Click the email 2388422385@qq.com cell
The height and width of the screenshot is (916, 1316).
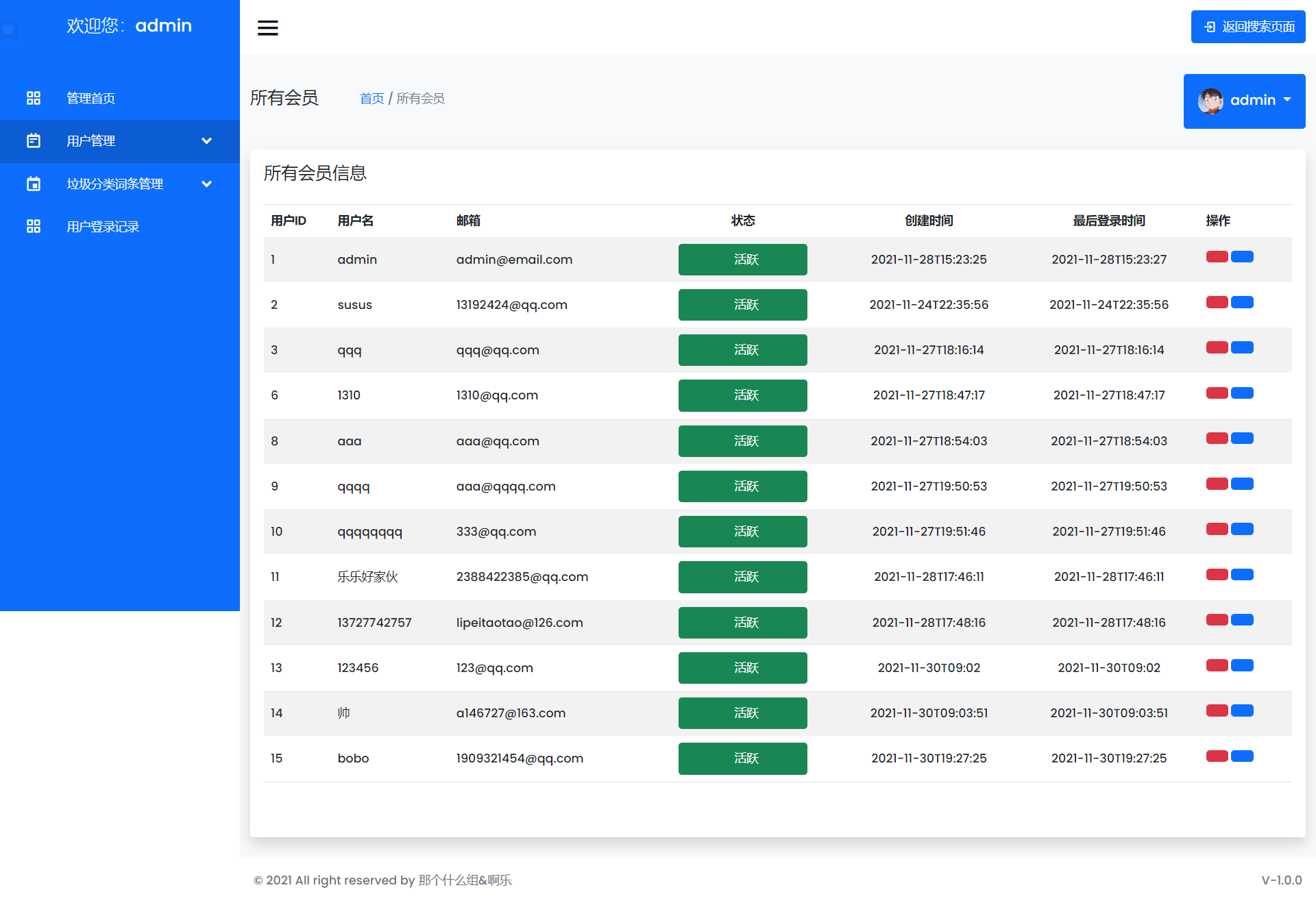522,577
